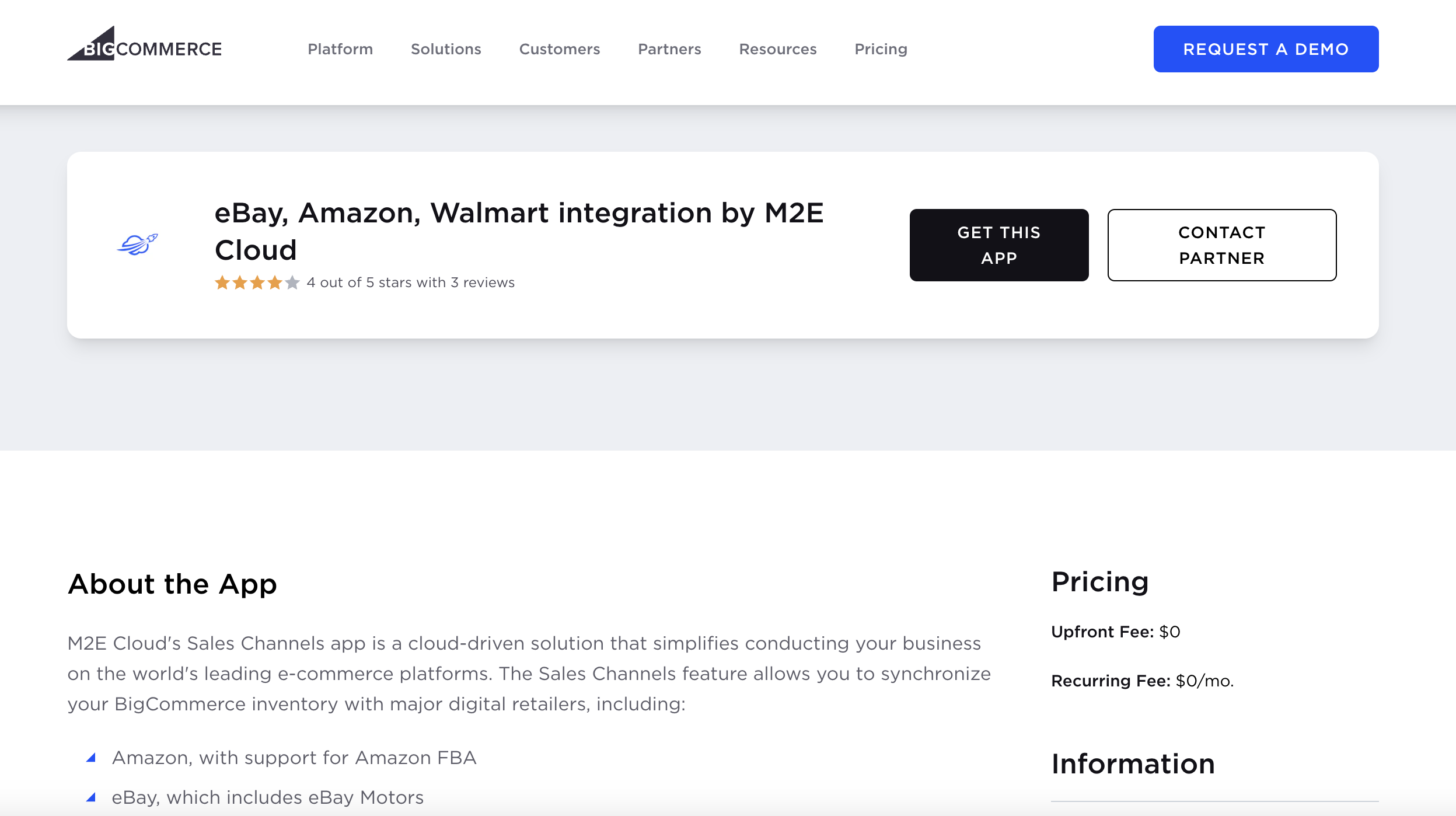
Task: Open the Platform navigation menu
Action: [340, 49]
